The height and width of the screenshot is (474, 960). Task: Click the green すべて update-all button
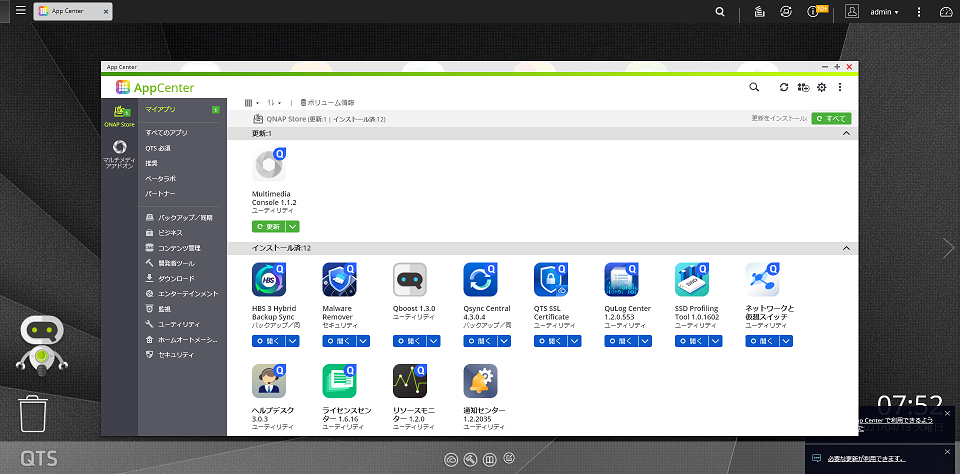point(831,119)
